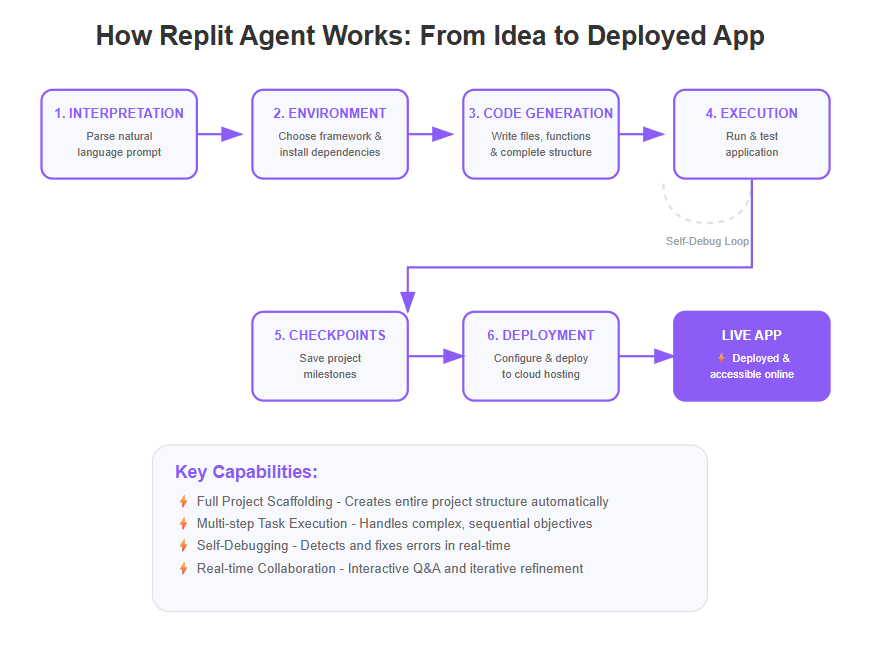
Task: Click the 5. CHECKPOINTS step box
Action: [330, 356]
